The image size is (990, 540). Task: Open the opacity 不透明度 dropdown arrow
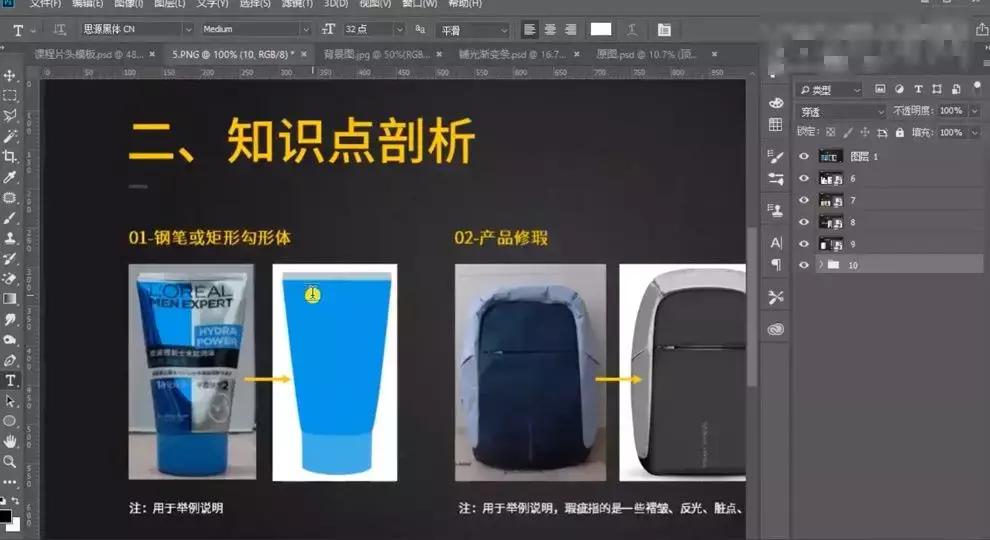pyautogui.click(x=975, y=111)
